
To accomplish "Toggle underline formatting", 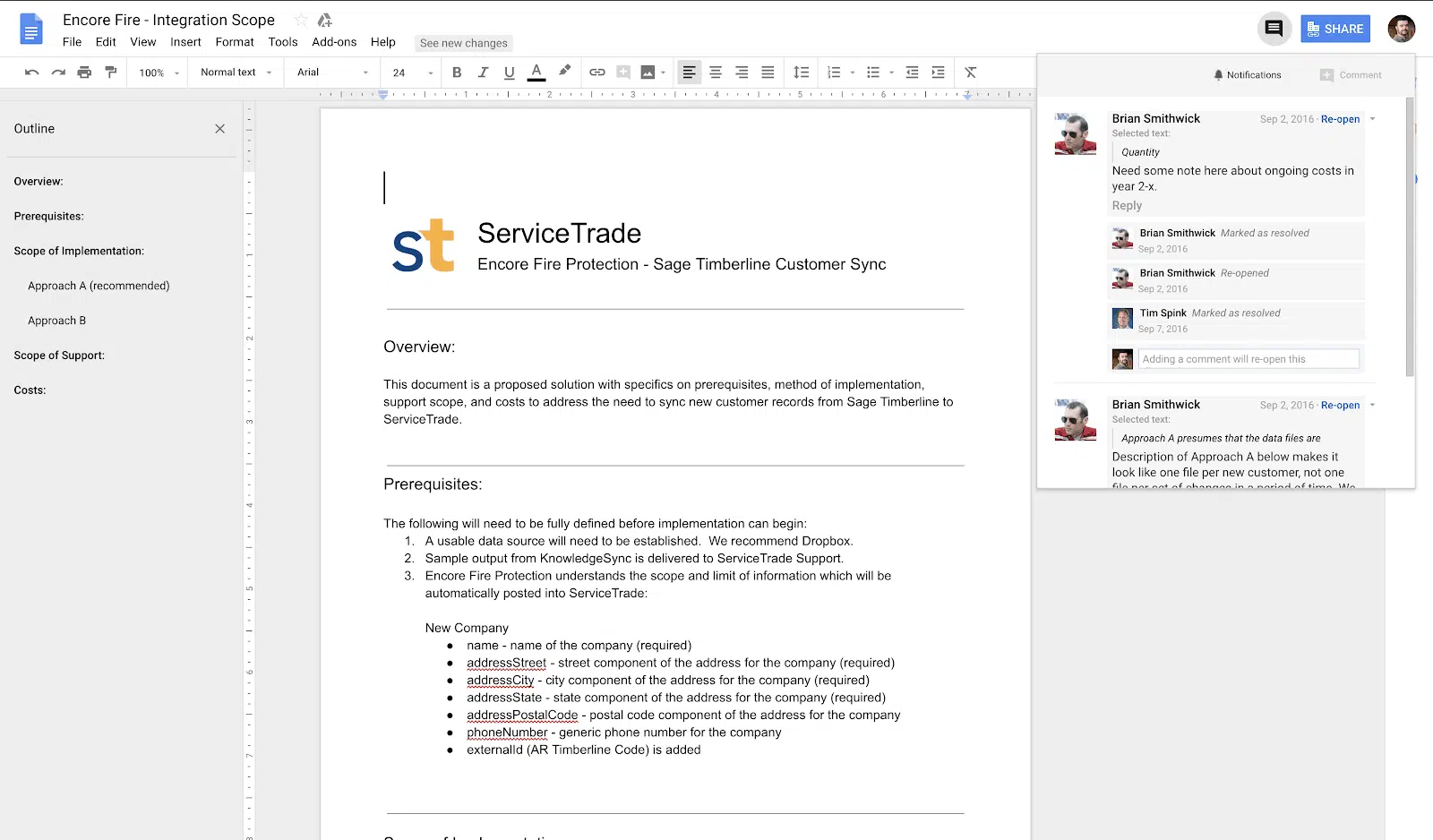I will pyautogui.click(x=509, y=73).
